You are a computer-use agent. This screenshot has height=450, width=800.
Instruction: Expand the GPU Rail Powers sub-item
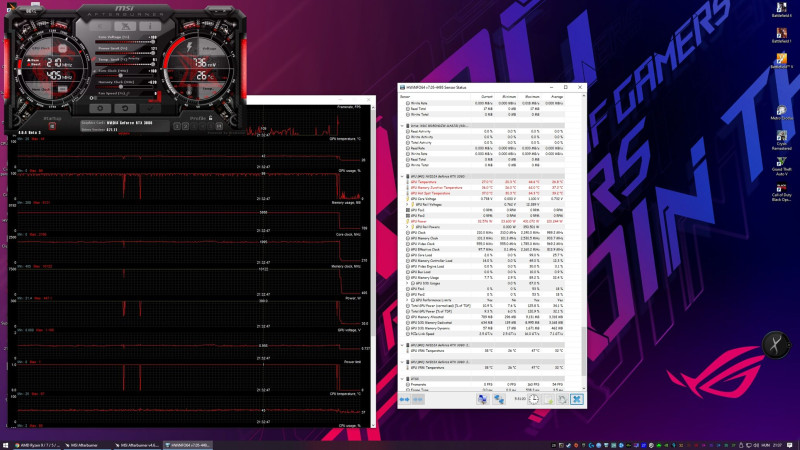[x=407, y=227]
